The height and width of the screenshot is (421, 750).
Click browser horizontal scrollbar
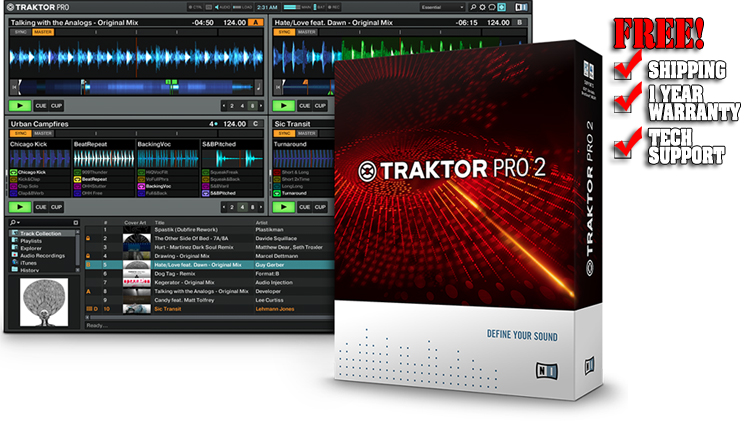[210, 317]
